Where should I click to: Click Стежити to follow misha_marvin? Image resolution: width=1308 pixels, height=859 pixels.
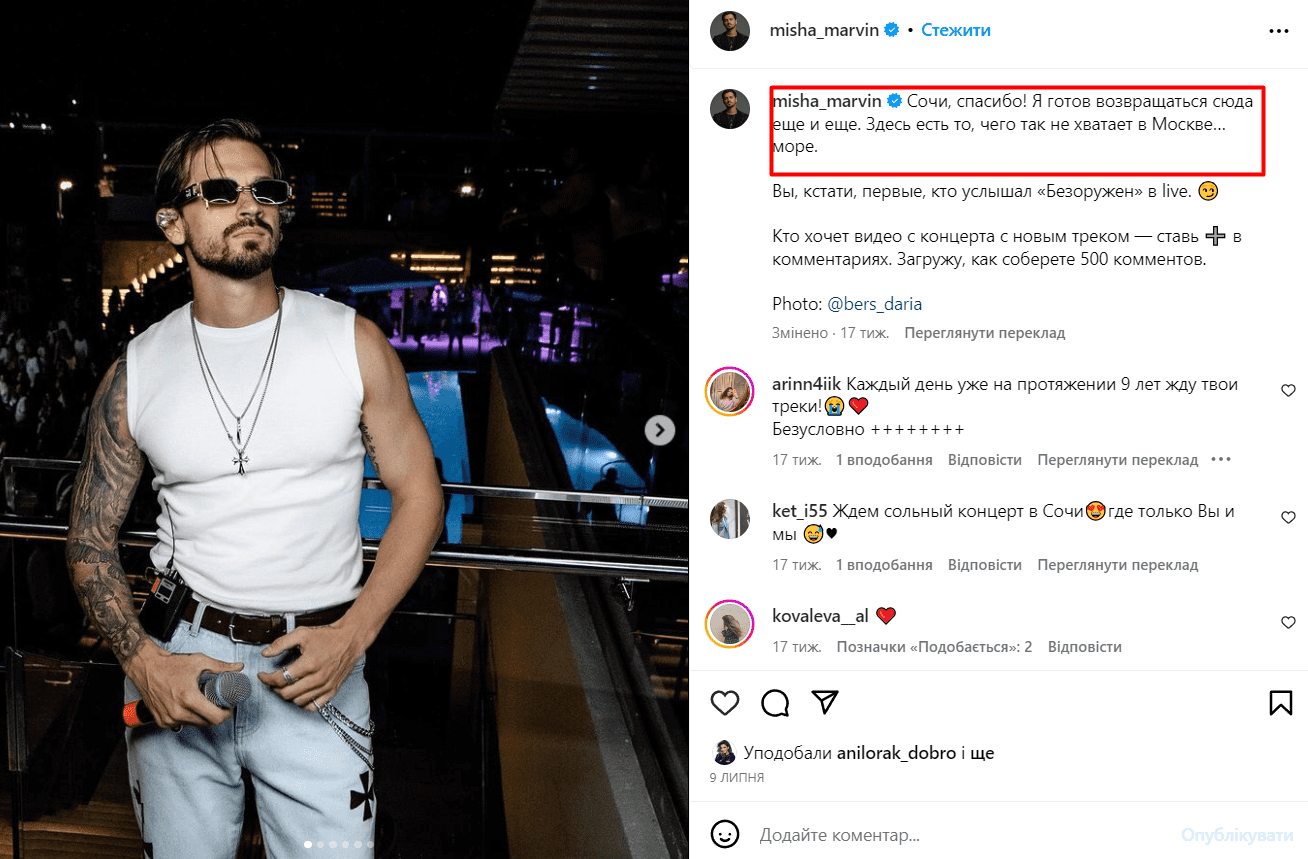[956, 31]
